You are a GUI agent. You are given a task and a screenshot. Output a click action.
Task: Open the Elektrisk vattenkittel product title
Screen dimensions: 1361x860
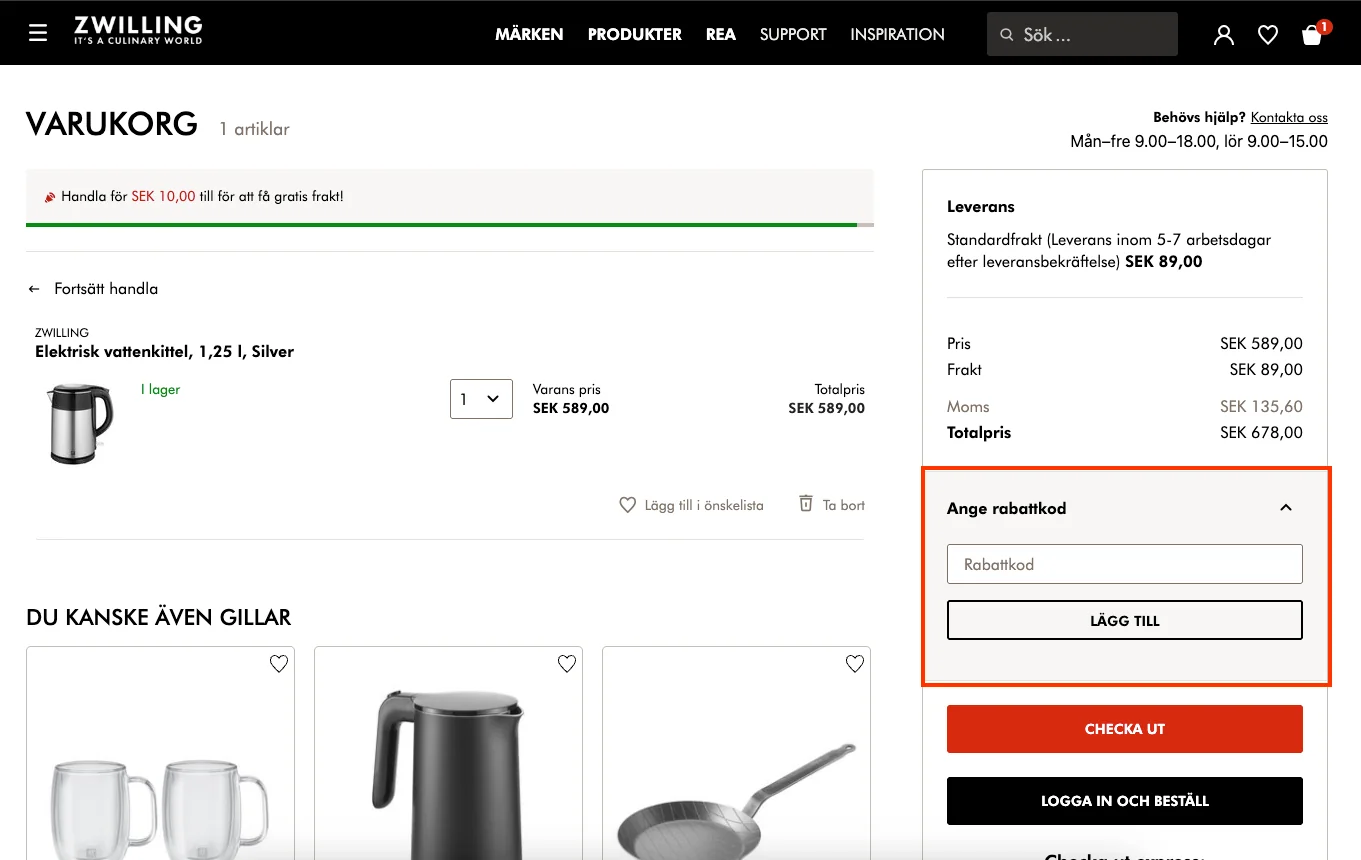(x=164, y=351)
